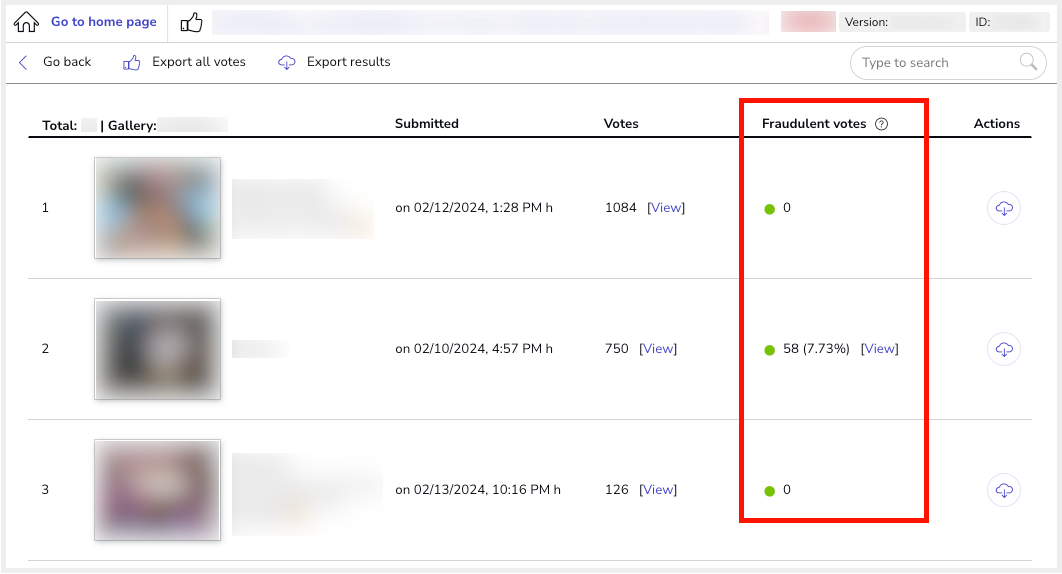Open thumbnail of entry 2

157,349
